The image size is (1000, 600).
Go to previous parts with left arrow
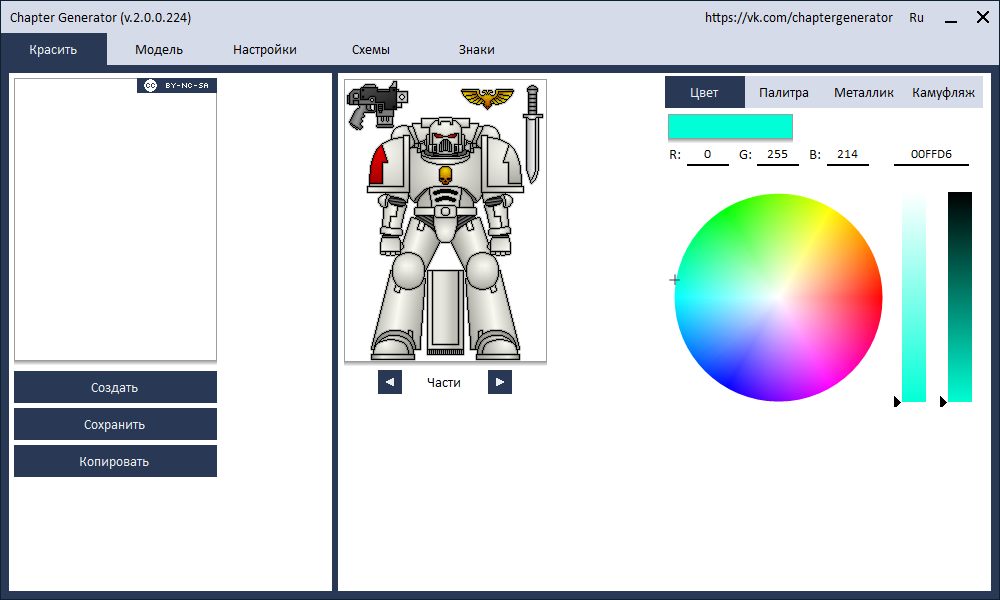click(390, 382)
